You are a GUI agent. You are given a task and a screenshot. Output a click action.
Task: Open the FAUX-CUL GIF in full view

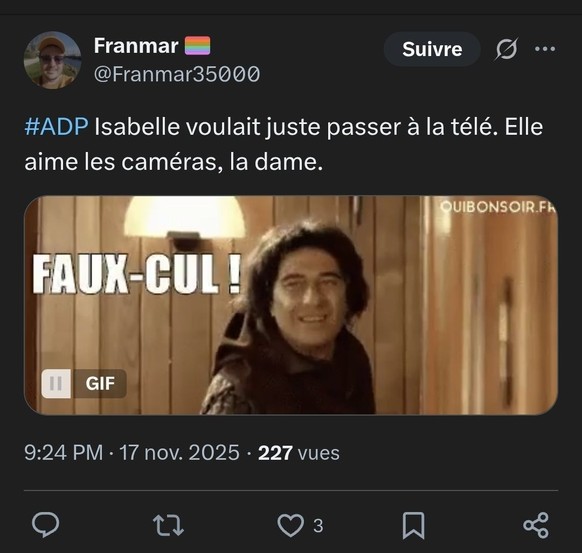click(x=291, y=305)
